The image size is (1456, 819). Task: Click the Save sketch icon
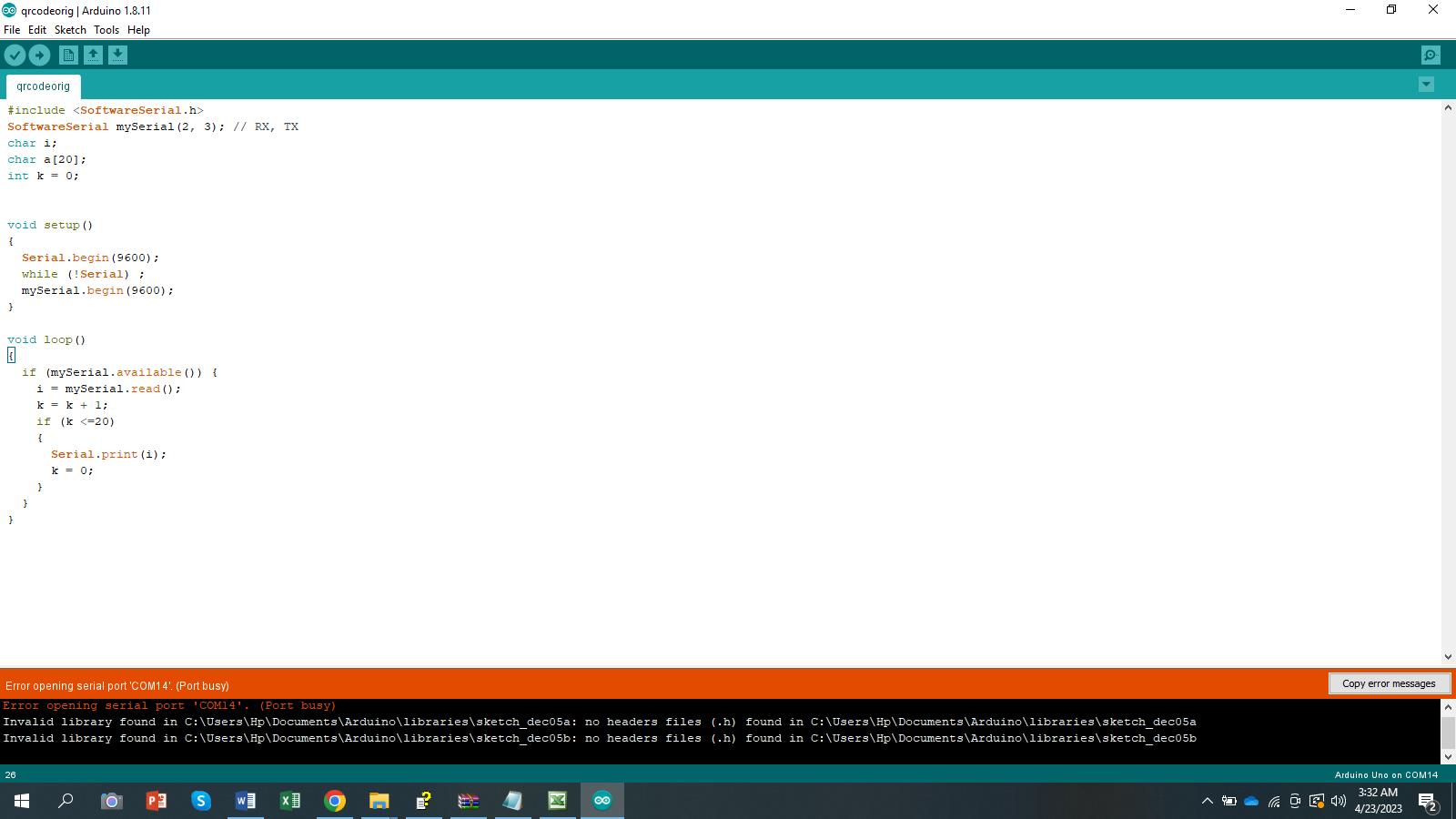pyautogui.click(x=117, y=55)
